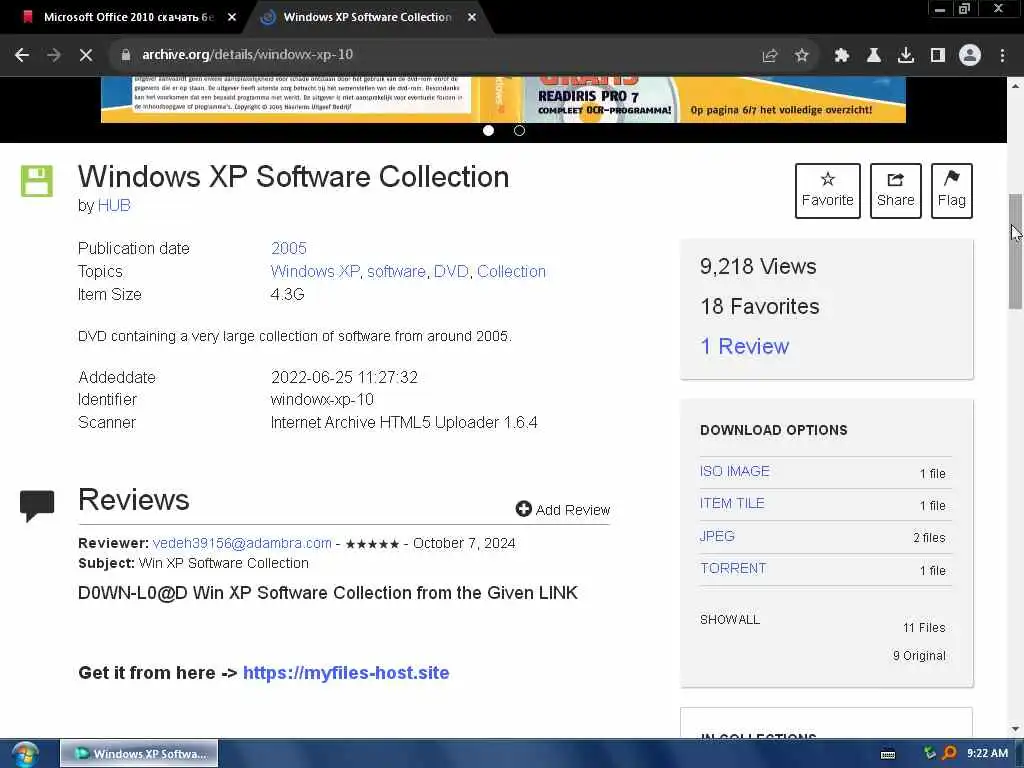This screenshot has height=768, width=1024.
Task: Close the Microsoft Office 2010 tab
Action: (x=232, y=18)
